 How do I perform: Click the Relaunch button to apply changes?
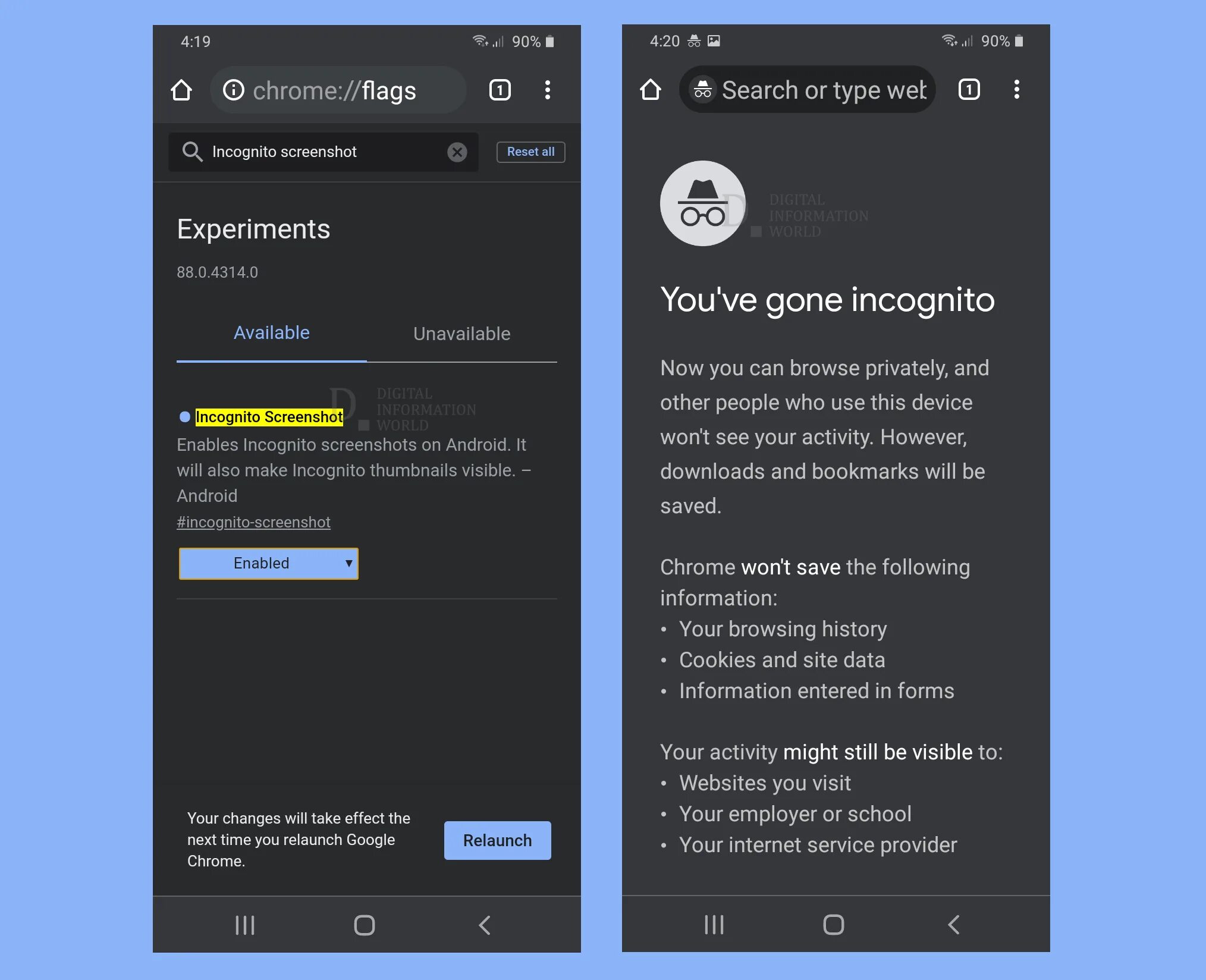497,840
